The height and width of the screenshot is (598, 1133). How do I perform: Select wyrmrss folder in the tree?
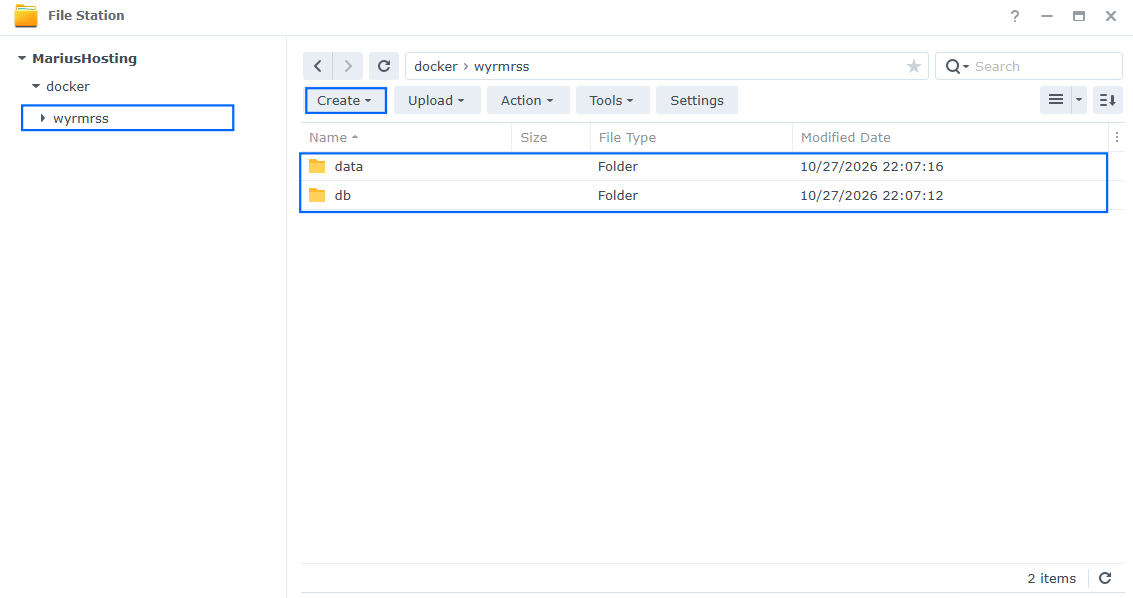pos(81,118)
